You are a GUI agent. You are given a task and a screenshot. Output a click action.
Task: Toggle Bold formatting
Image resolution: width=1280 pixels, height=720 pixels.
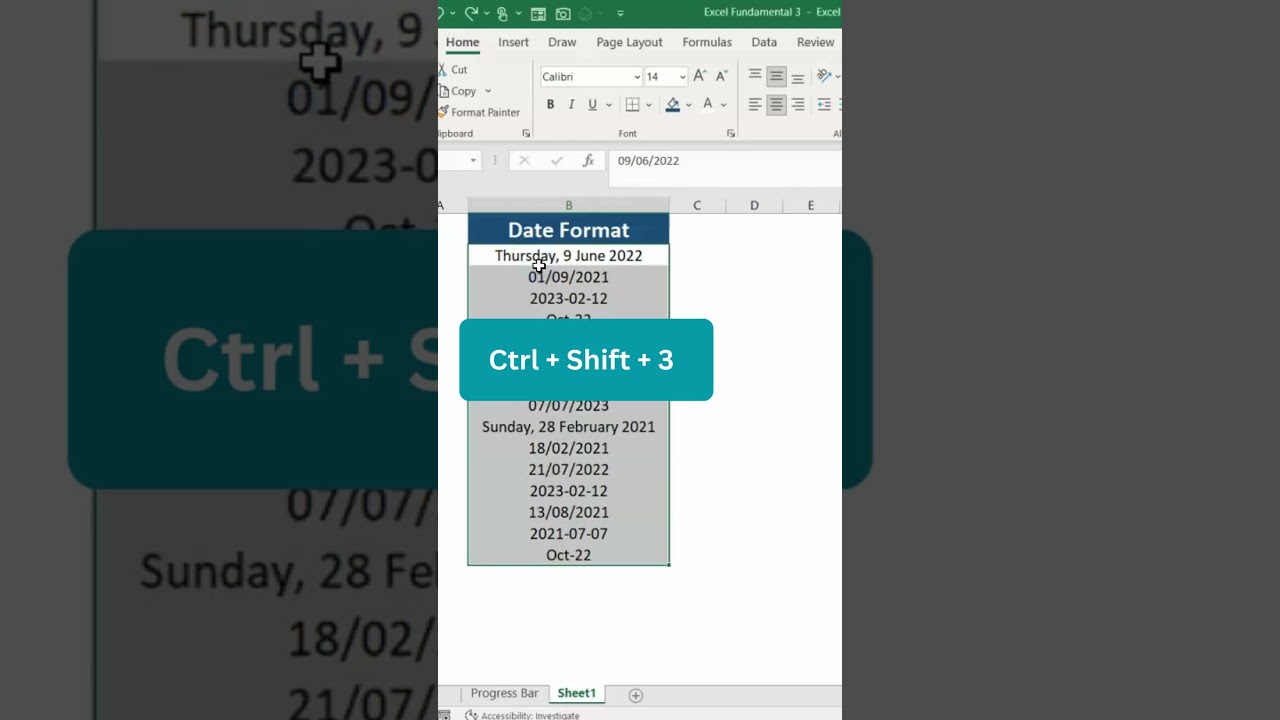coord(550,104)
